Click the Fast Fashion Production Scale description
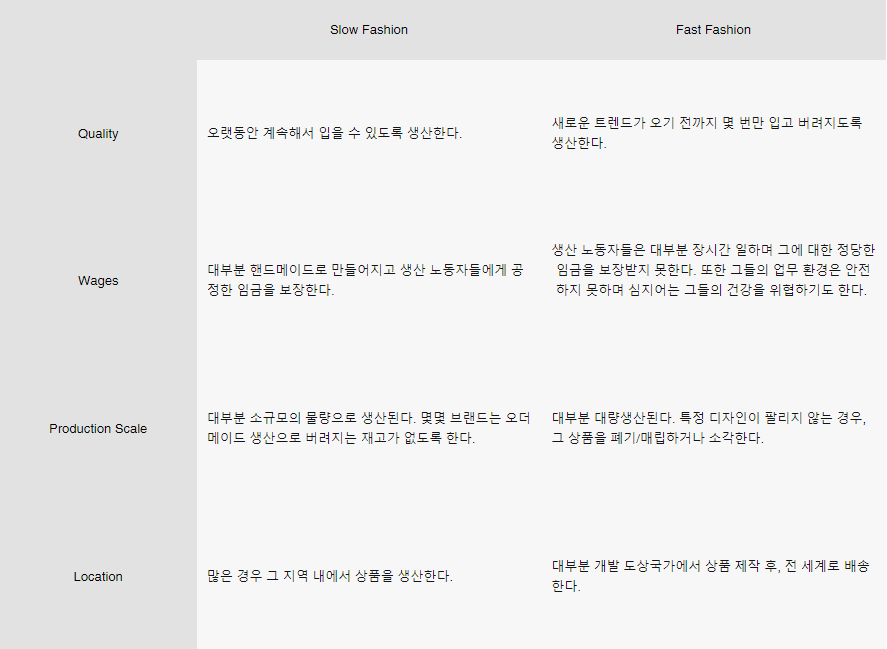Screen dimensions: 887x649 (x=709, y=428)
